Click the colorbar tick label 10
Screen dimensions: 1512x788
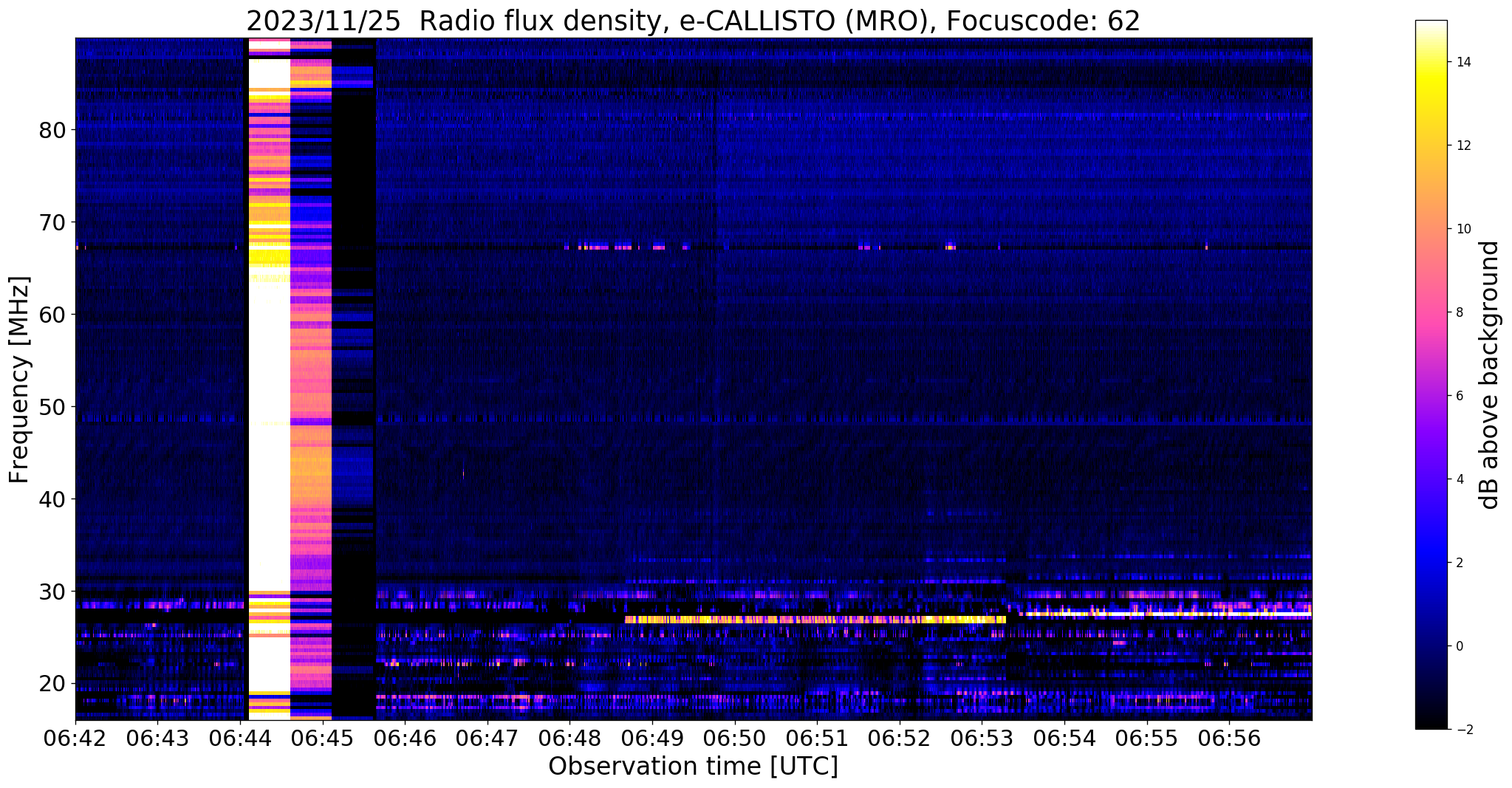point(1463,229)
